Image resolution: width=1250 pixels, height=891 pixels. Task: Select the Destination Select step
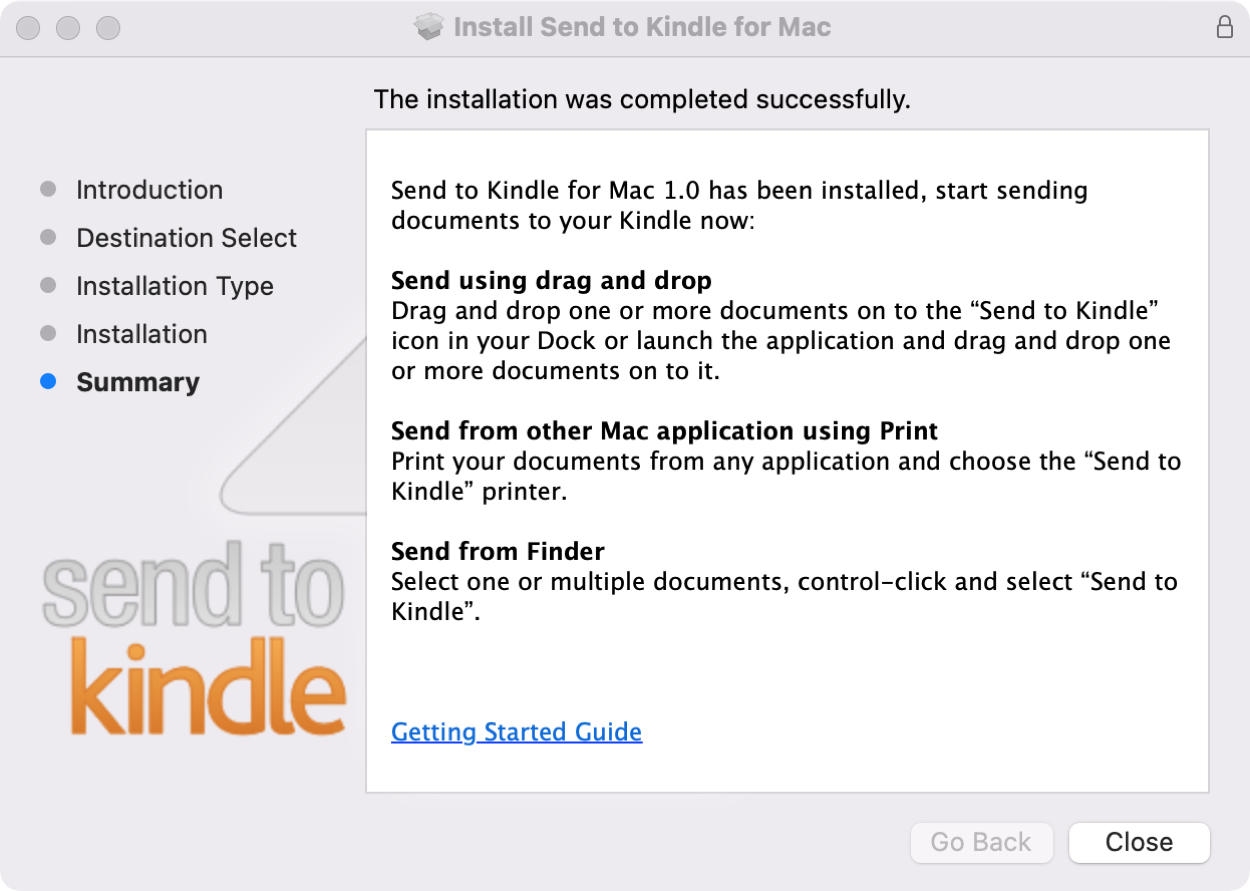click(186, 238)
